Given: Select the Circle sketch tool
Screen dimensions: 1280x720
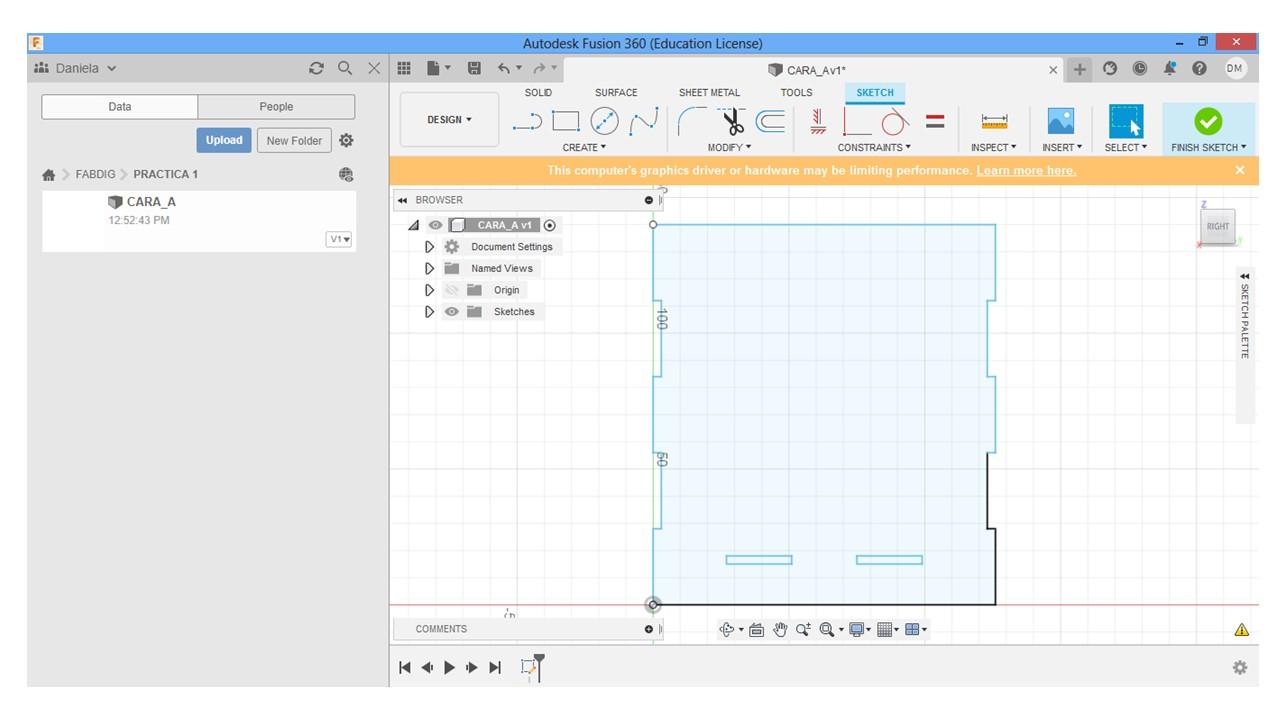Looking at the screenshot, I should (x=604, y=122).
